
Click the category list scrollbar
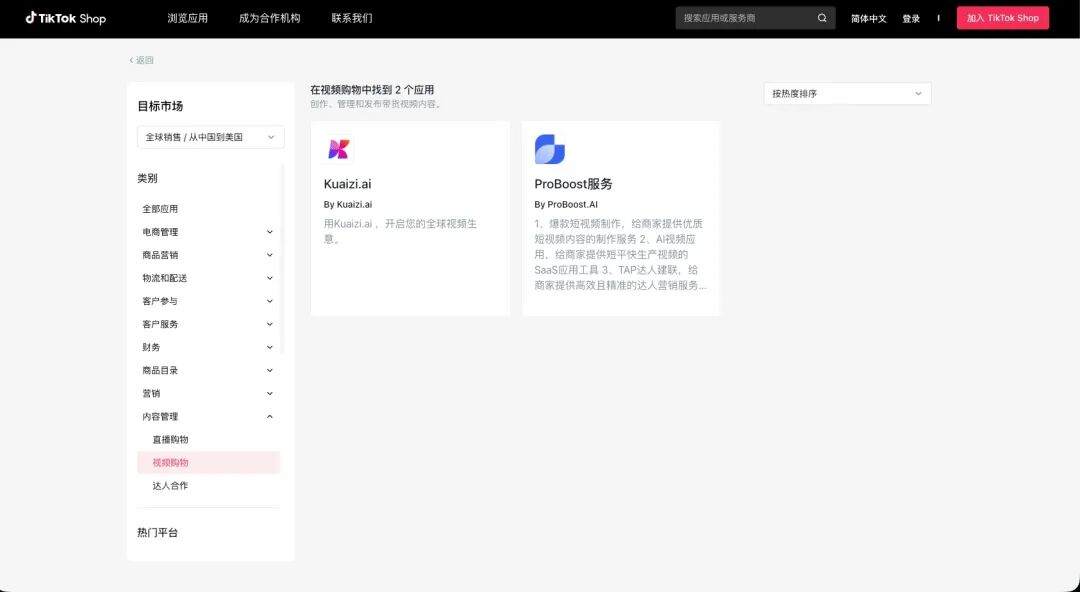click(282, 259)
